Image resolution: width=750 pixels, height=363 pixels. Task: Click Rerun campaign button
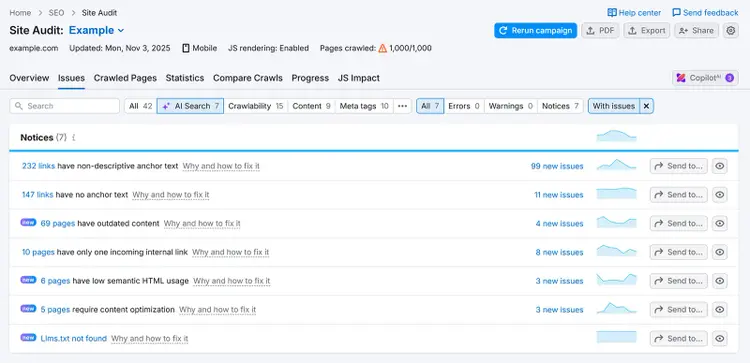[535, 31]
